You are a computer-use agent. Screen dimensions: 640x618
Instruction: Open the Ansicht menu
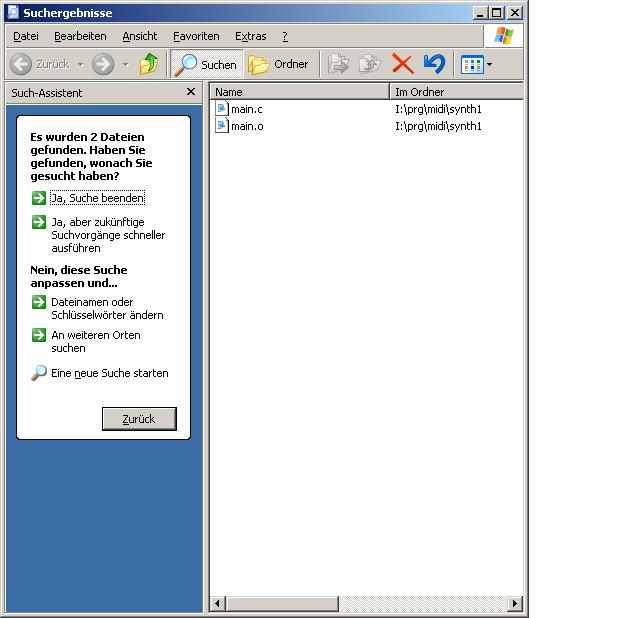pos(140,36)
